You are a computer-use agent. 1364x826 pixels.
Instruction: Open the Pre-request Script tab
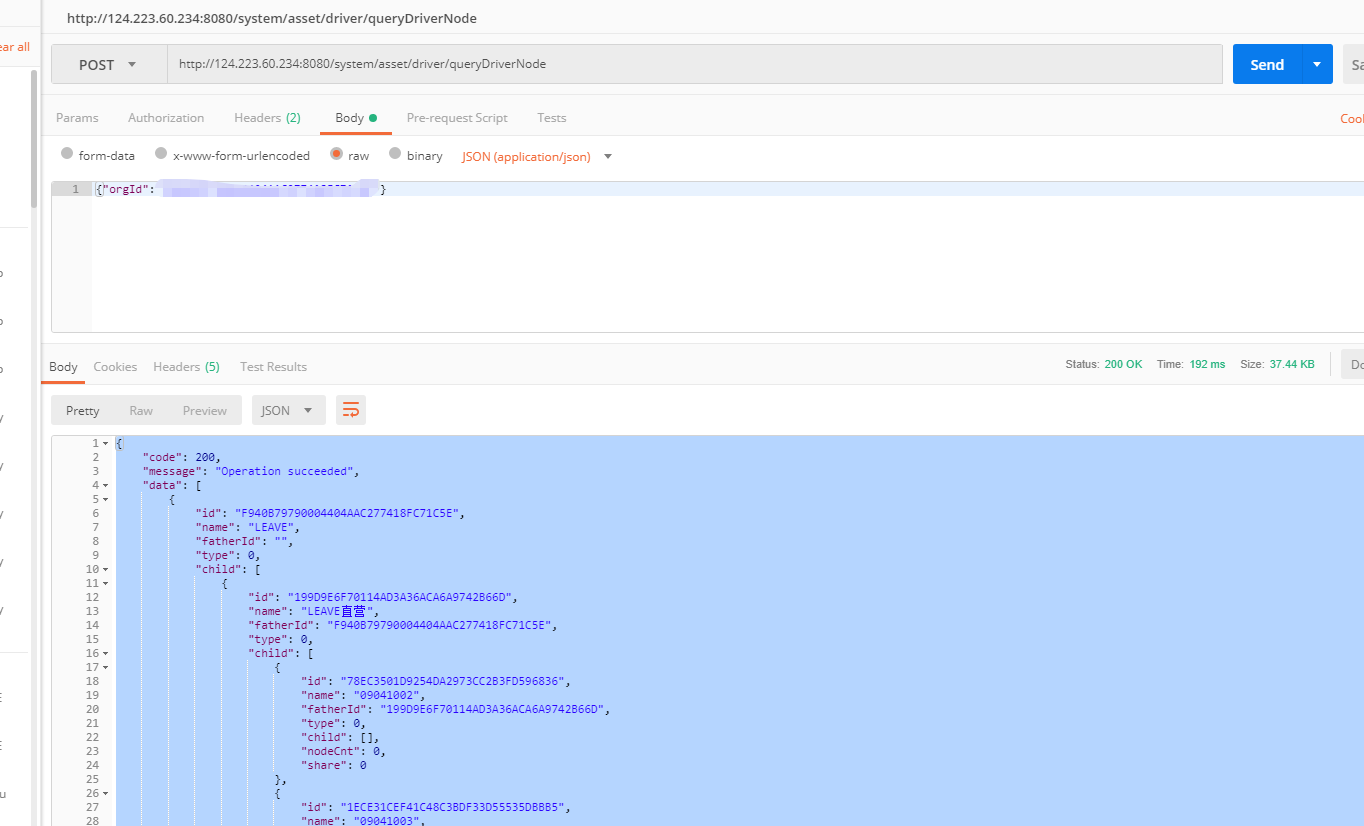coord(457,118)
